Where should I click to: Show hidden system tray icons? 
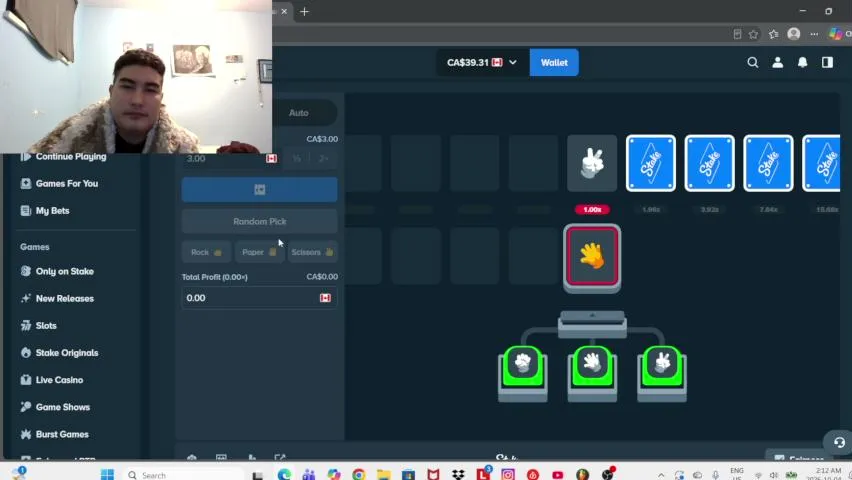click(661, 475)
